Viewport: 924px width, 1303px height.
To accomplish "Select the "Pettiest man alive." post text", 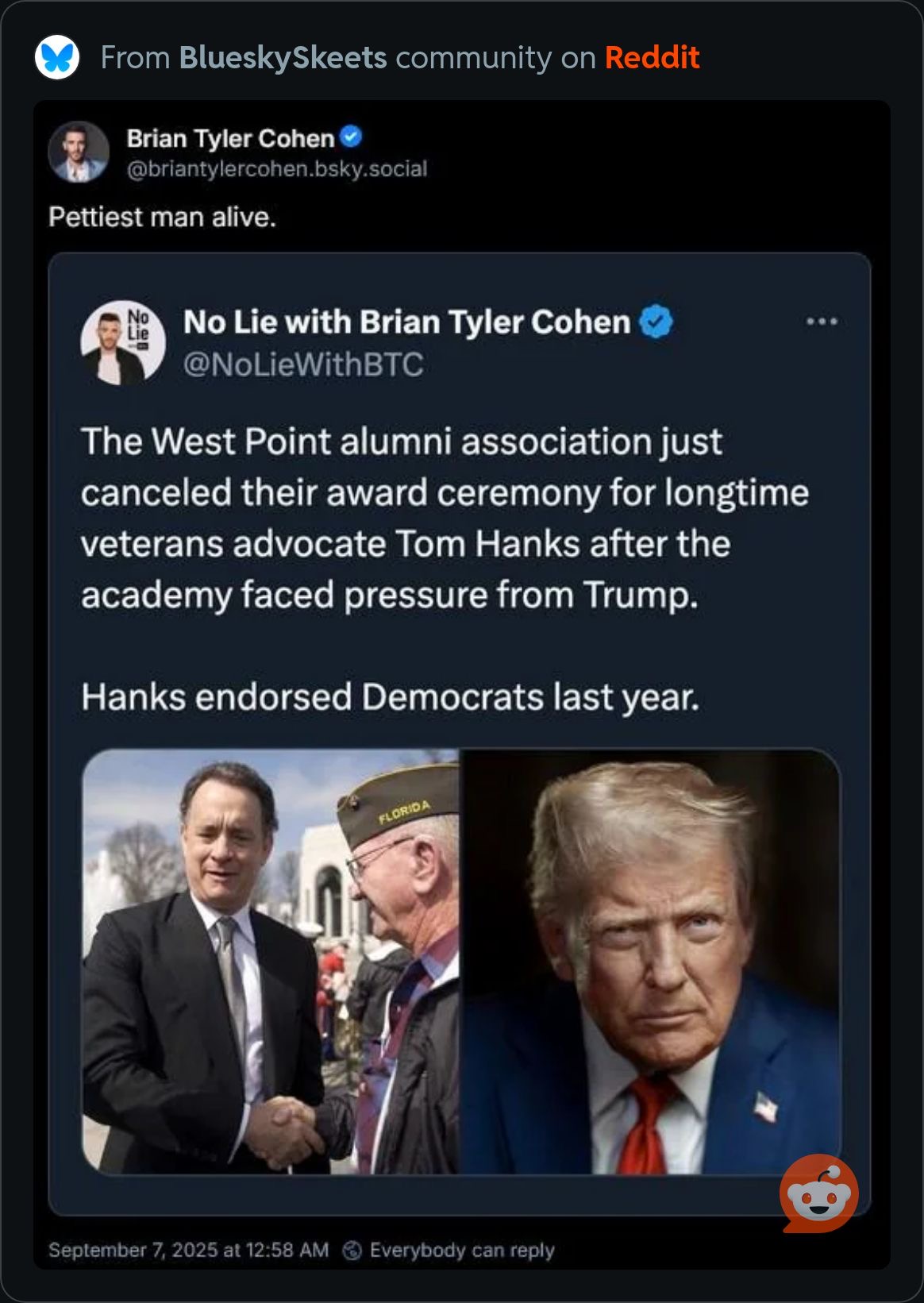I will [x=162, y=217].
